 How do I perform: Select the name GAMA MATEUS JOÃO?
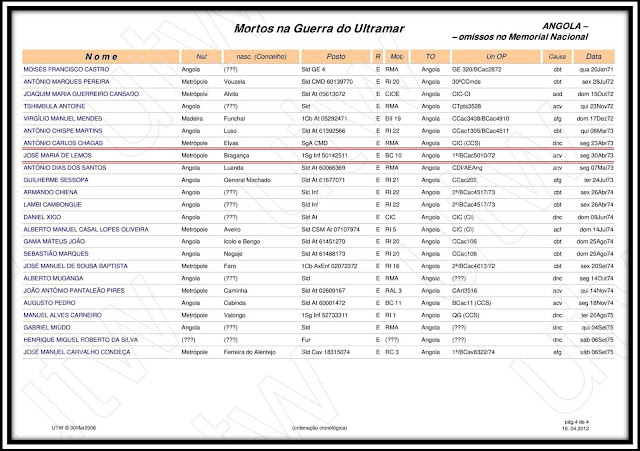pyautogui.click(x=54, y=242)
